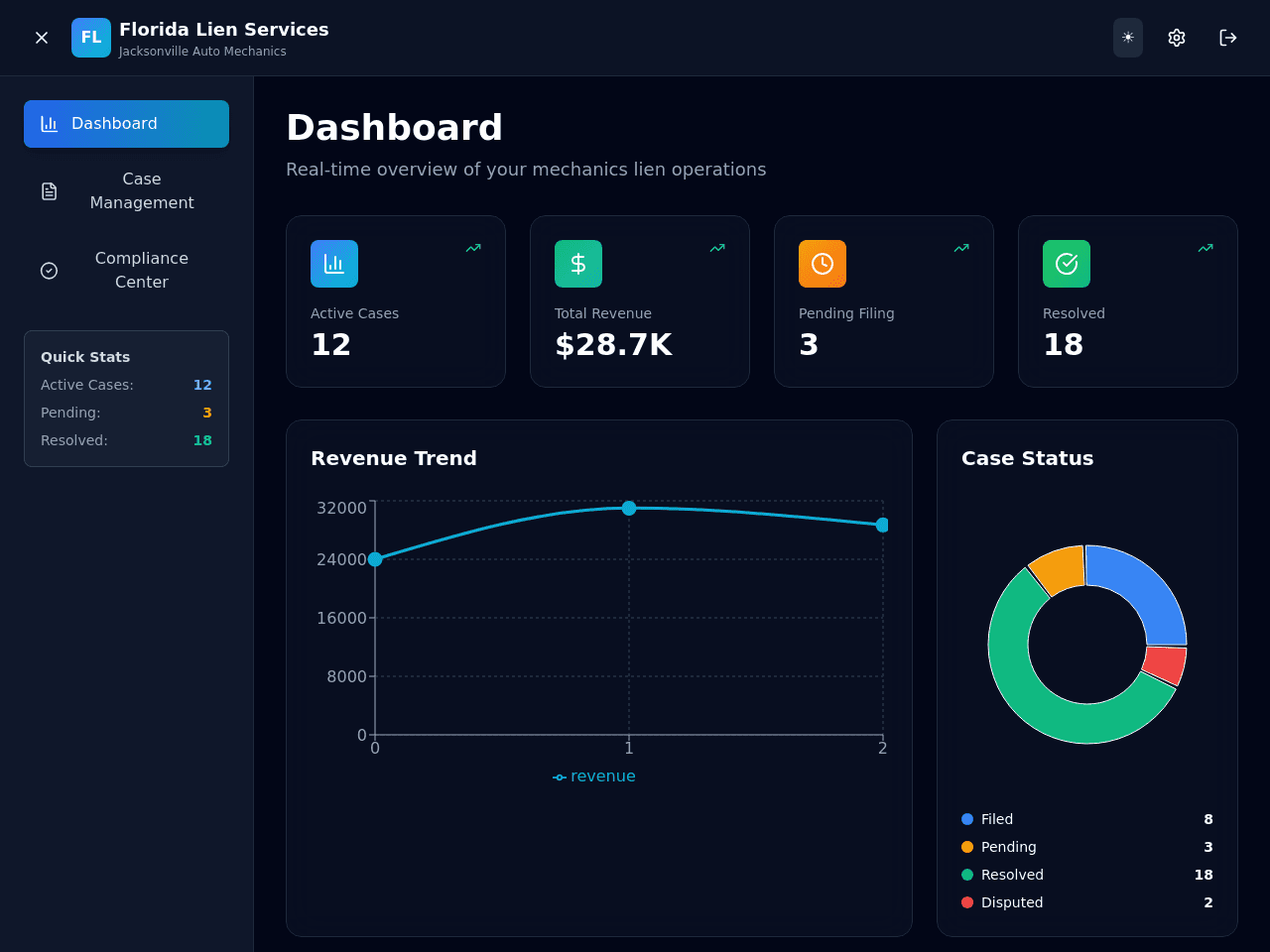The height and width of the screenshot is (952, 1270).
Task: Click the Resolved green check icon
Action: [x=1067, y=264]
